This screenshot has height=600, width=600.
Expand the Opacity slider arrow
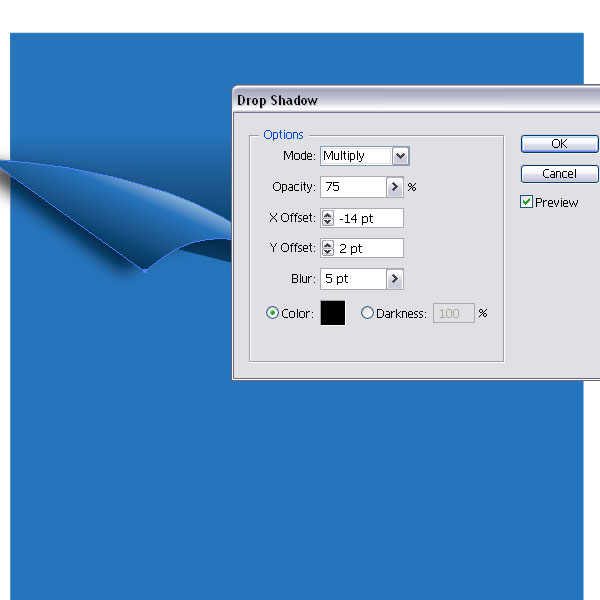395,187
